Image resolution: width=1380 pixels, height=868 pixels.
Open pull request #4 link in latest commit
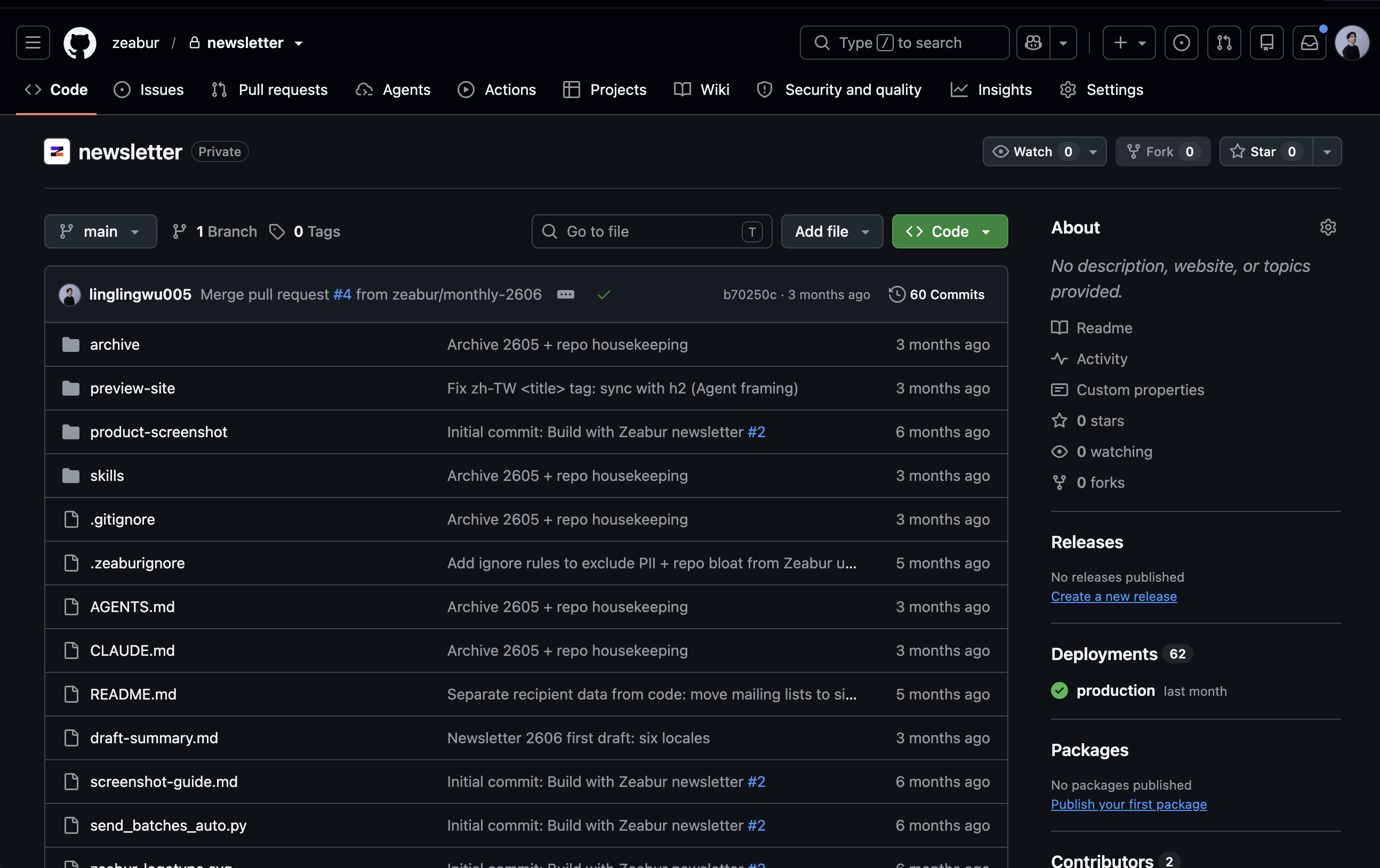click(x=342, y=294)
